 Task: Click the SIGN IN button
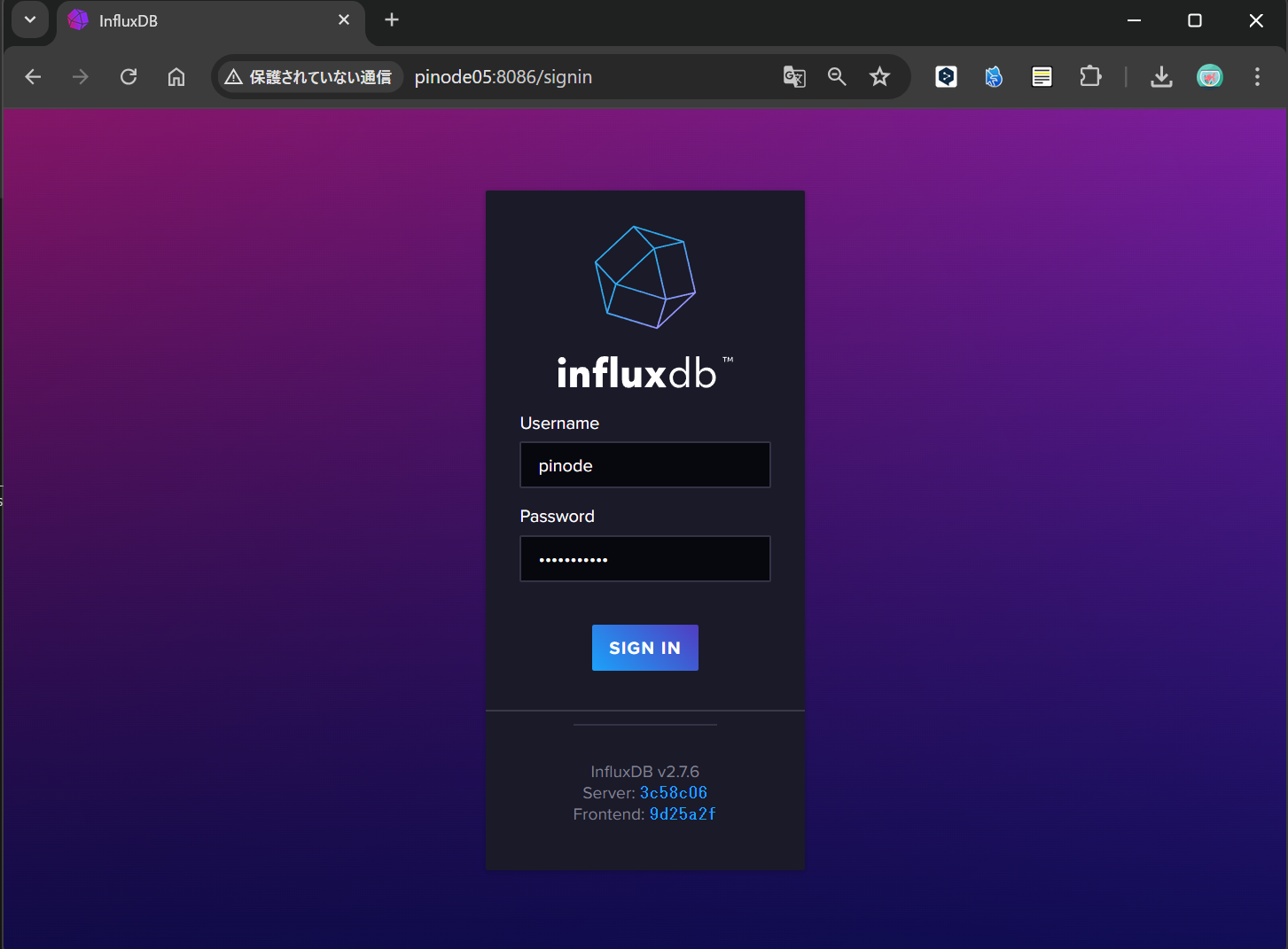645,648
